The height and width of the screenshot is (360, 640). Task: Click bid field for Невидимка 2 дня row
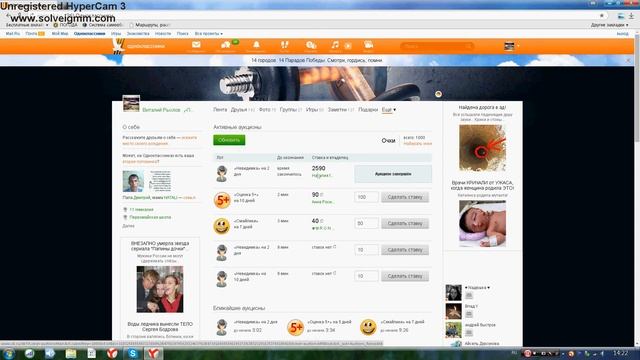pos(366,250)
